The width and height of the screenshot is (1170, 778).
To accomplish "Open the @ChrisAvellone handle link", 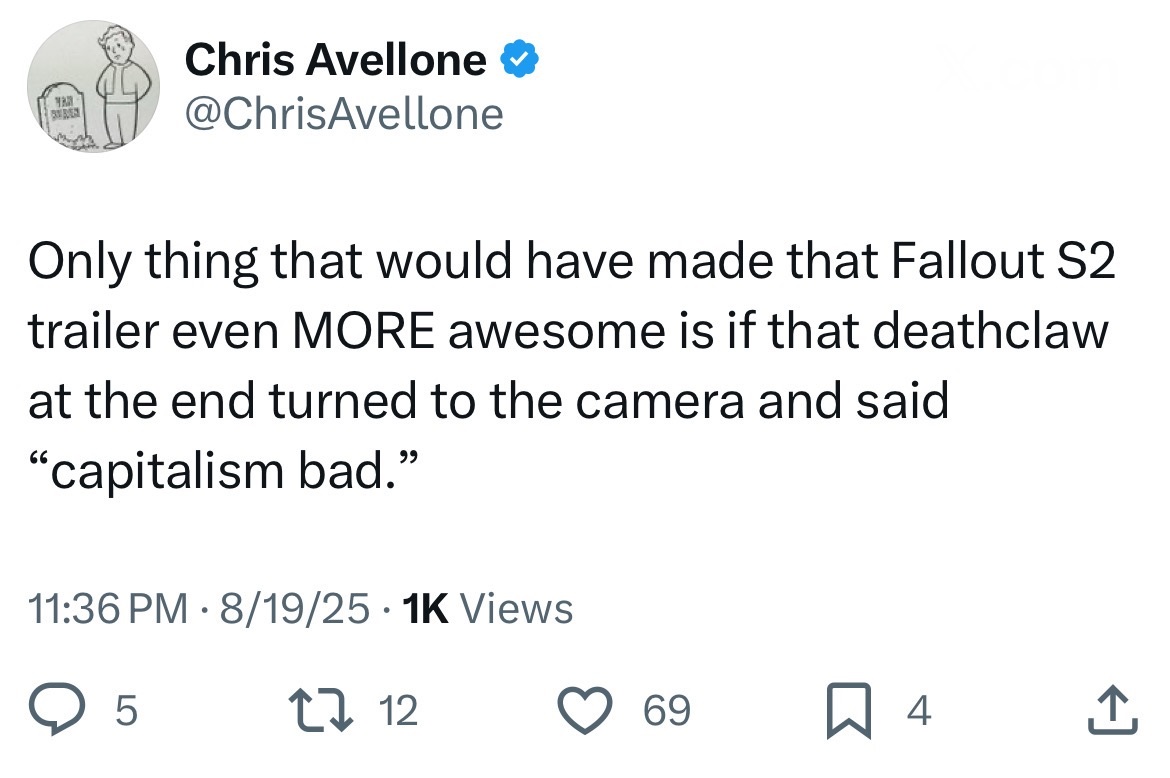I will 344,115.
